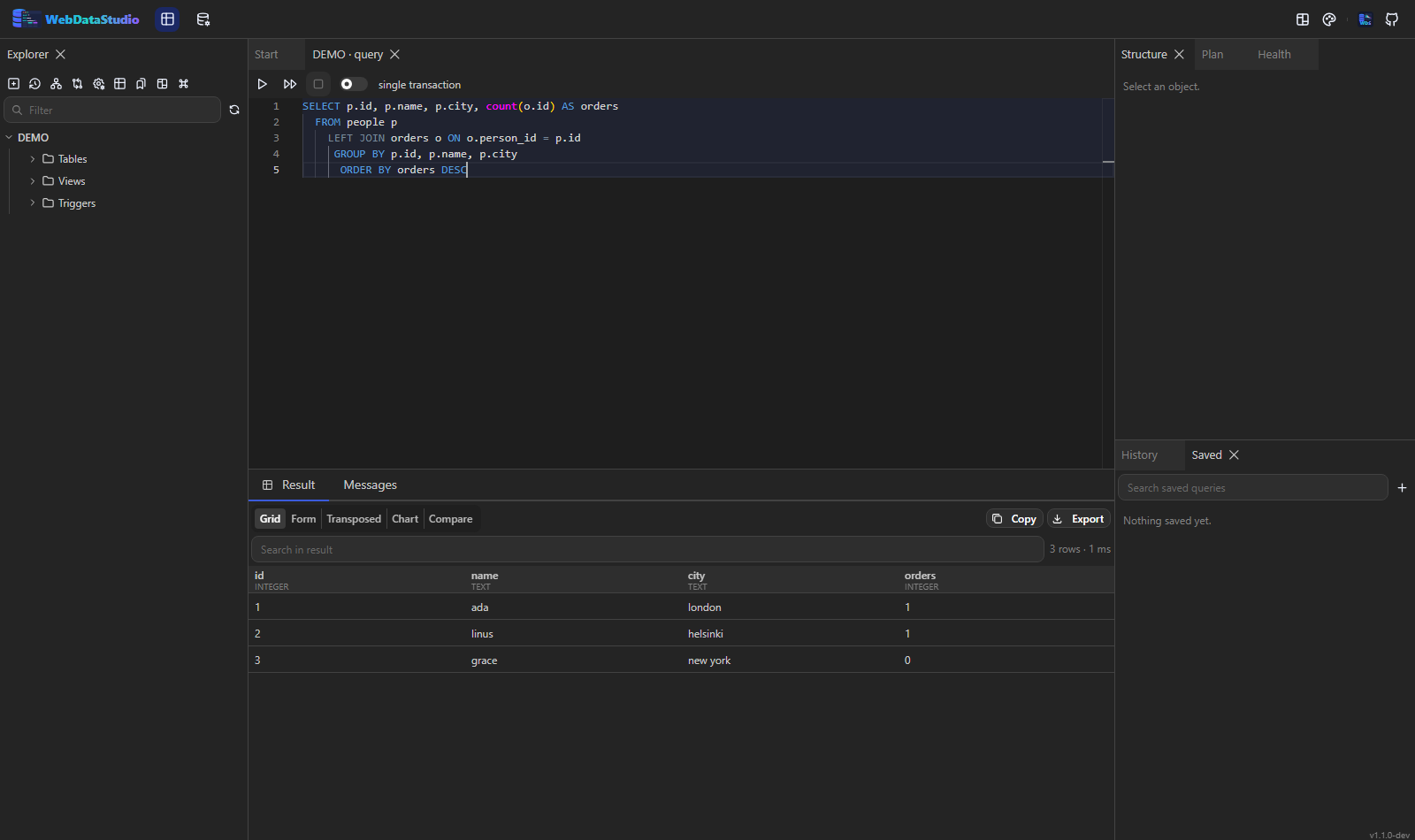Switch to the Start tab

[266, 54]
